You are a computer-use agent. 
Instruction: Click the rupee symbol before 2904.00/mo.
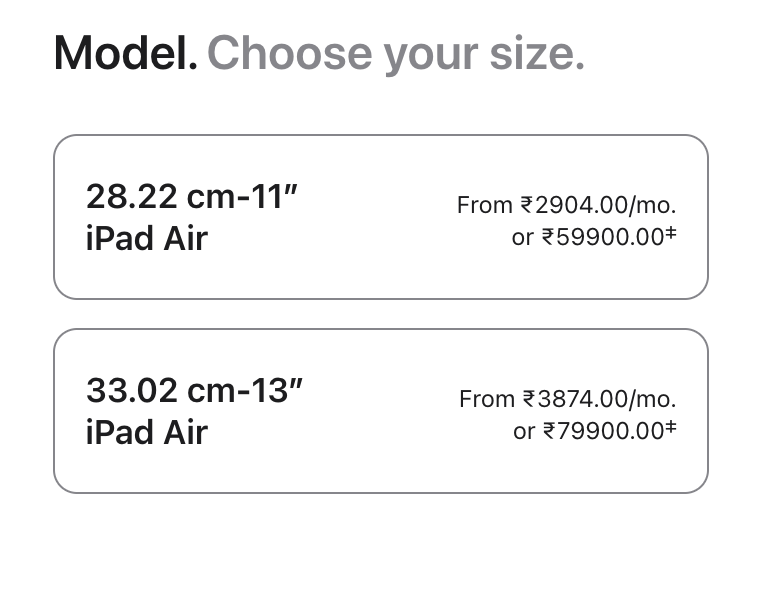527,205
